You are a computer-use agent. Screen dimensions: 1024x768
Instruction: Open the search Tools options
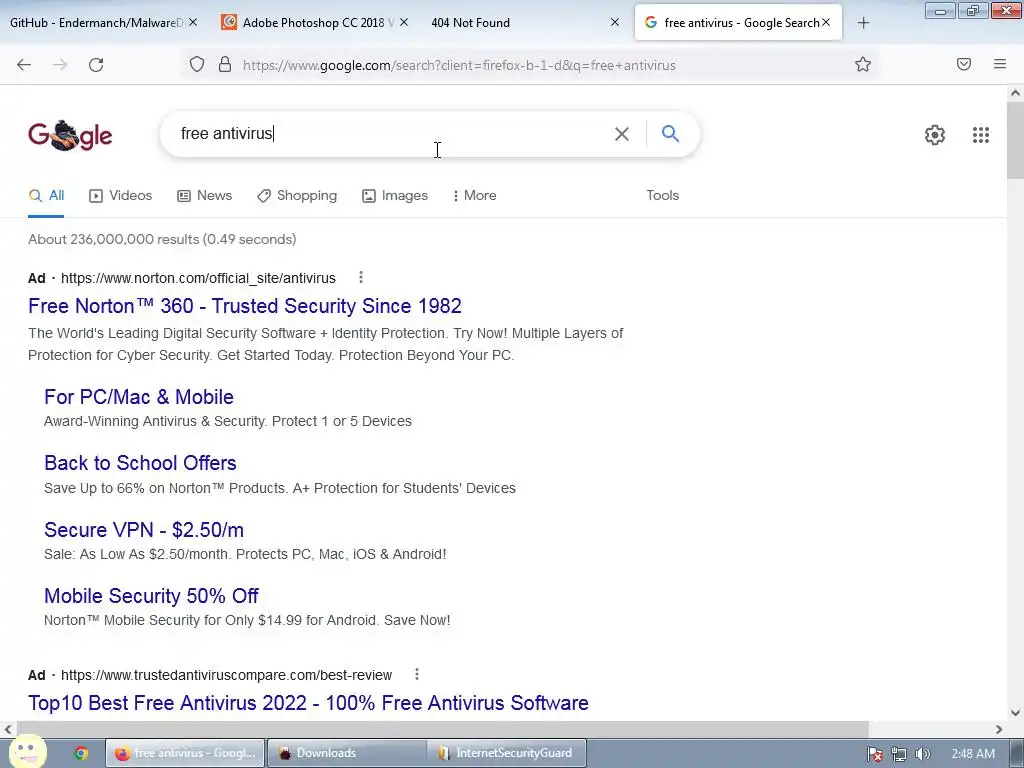[x=662, y=195]
